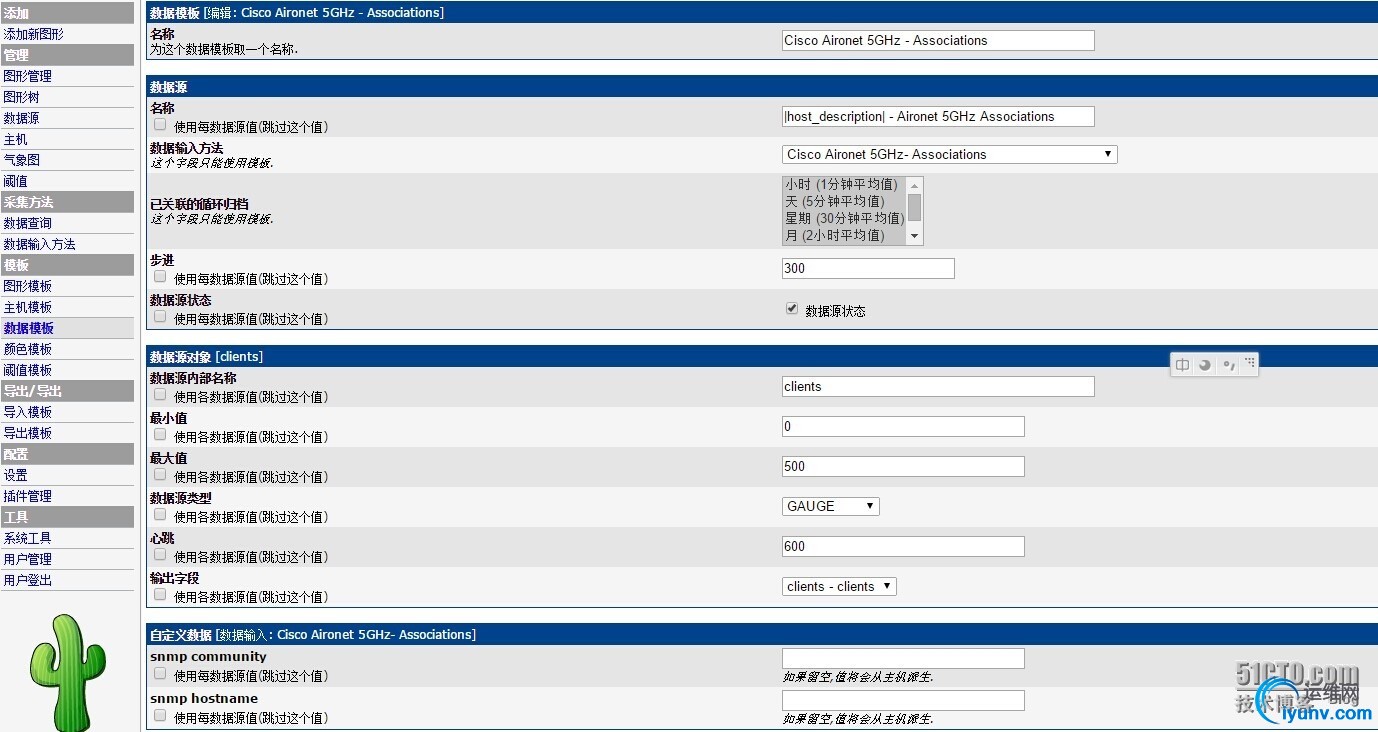Tick the checkbox under snmp hostname
The width and height of the screenshot is (1378, 732).
click(160, 716)
